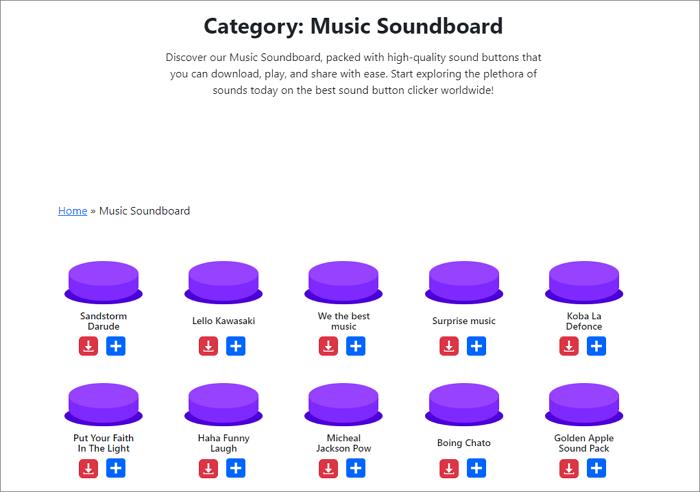Play the Golden Apple Sound Pack button
Image resolution: width=700 pixels, height=492 pixels.
click(x=583, y=402)
